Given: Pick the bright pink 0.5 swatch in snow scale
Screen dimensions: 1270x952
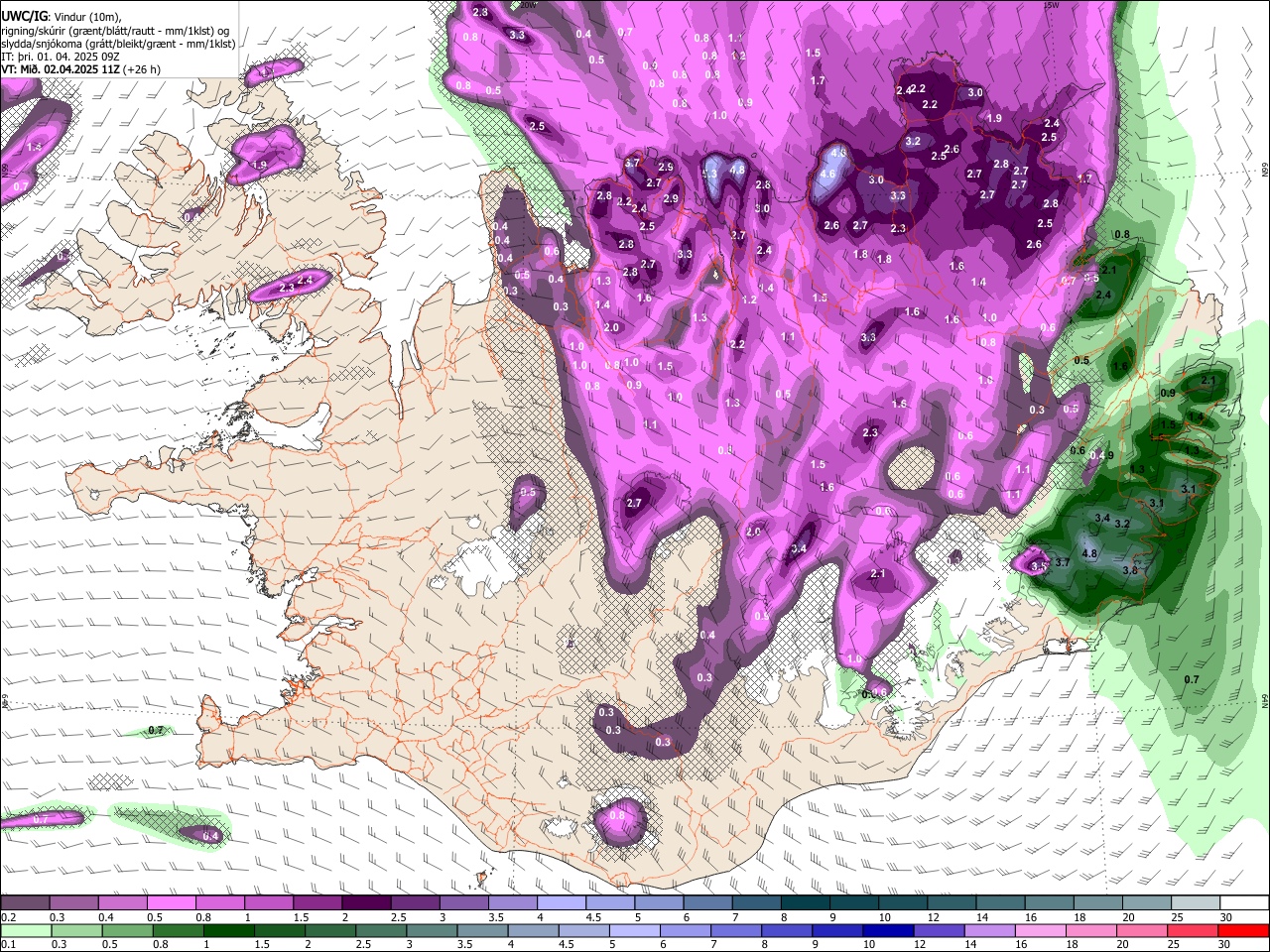Looking at the screenshot, I should point(171,903).
